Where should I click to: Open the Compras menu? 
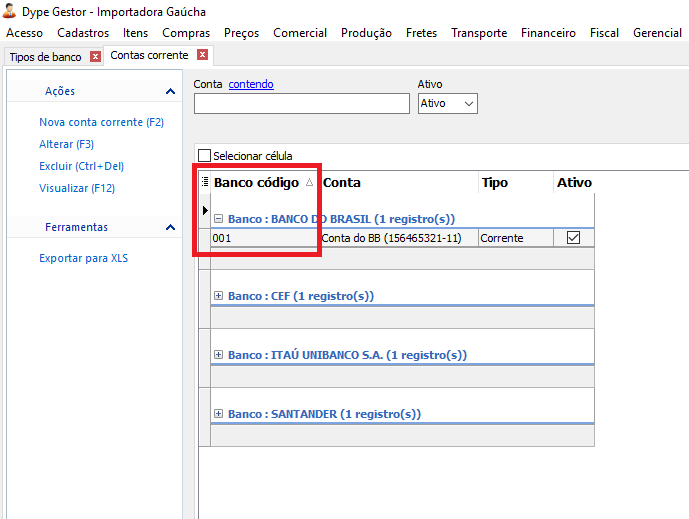[186, 33]
